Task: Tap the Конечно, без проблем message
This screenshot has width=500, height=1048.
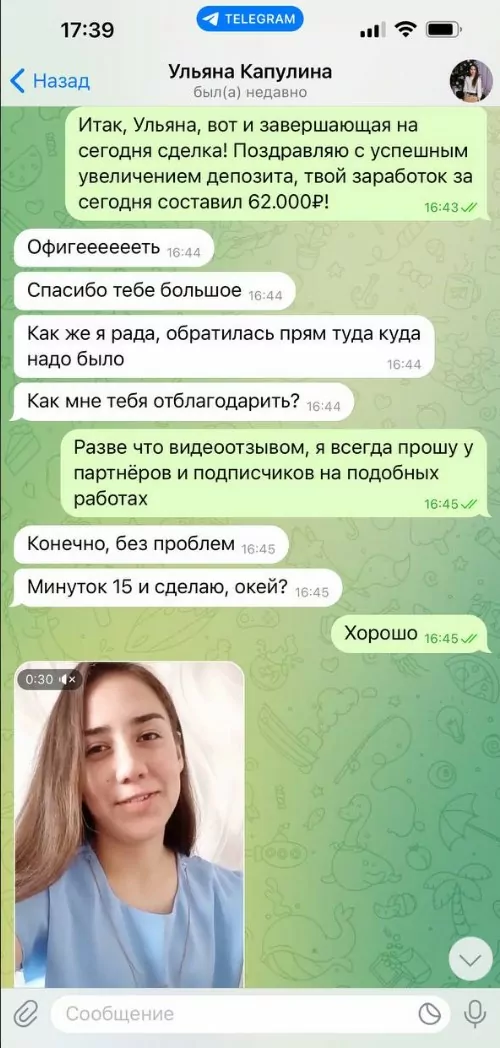Action: click(x=150, y=545)
